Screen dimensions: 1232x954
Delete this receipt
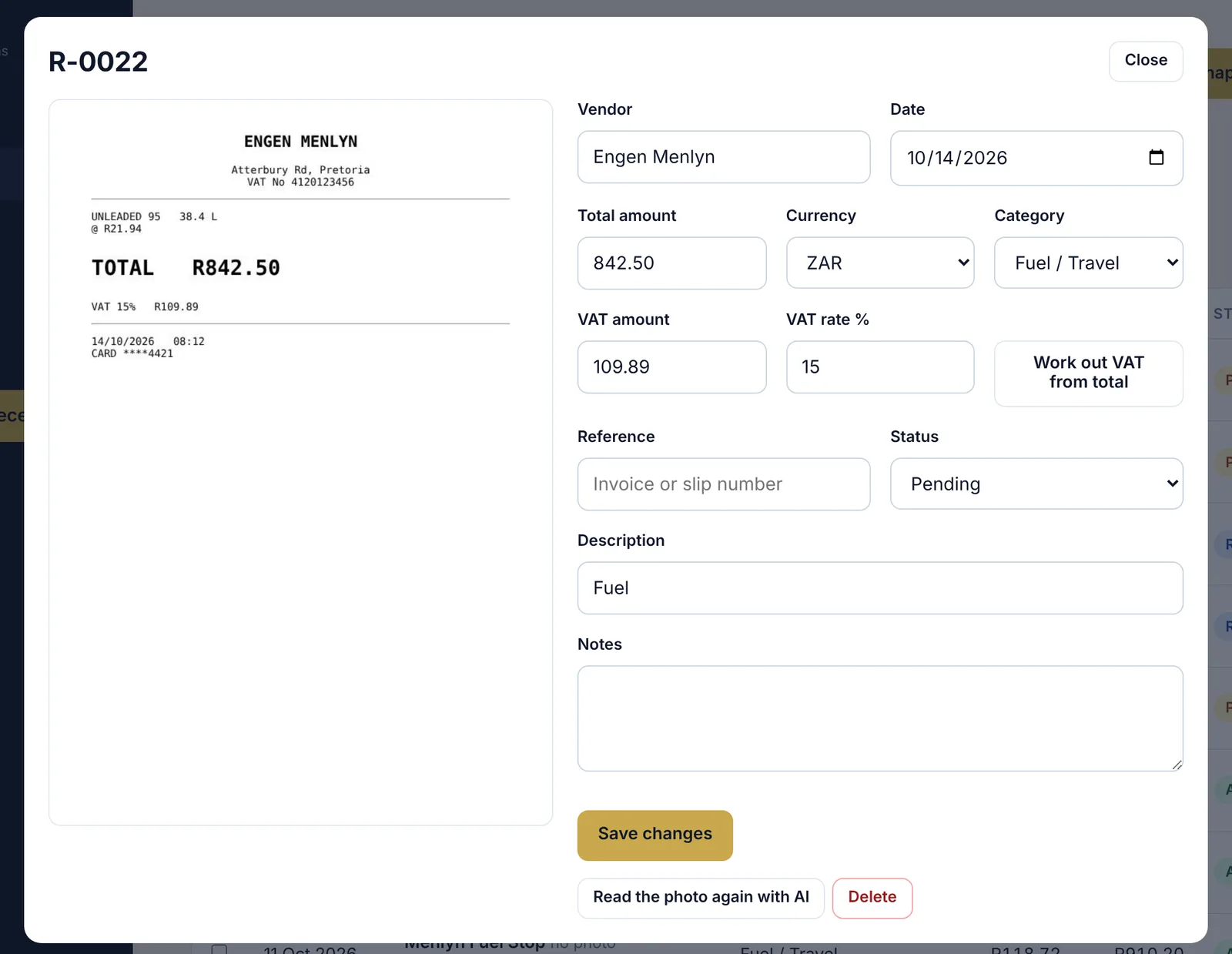pyautogui.click(x=872, y=898)
